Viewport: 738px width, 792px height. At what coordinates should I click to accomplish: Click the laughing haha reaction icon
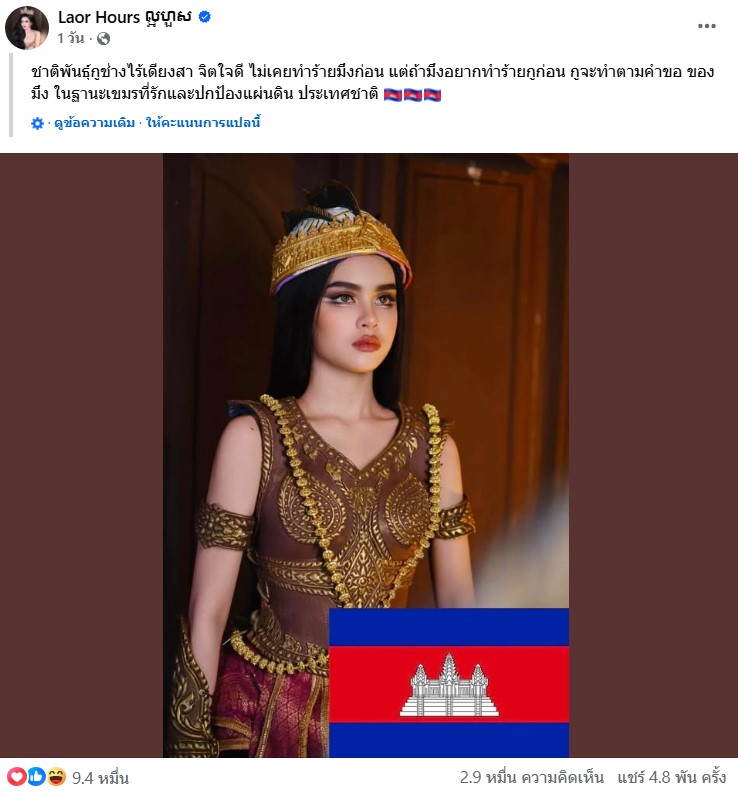[x=57, y=776]
